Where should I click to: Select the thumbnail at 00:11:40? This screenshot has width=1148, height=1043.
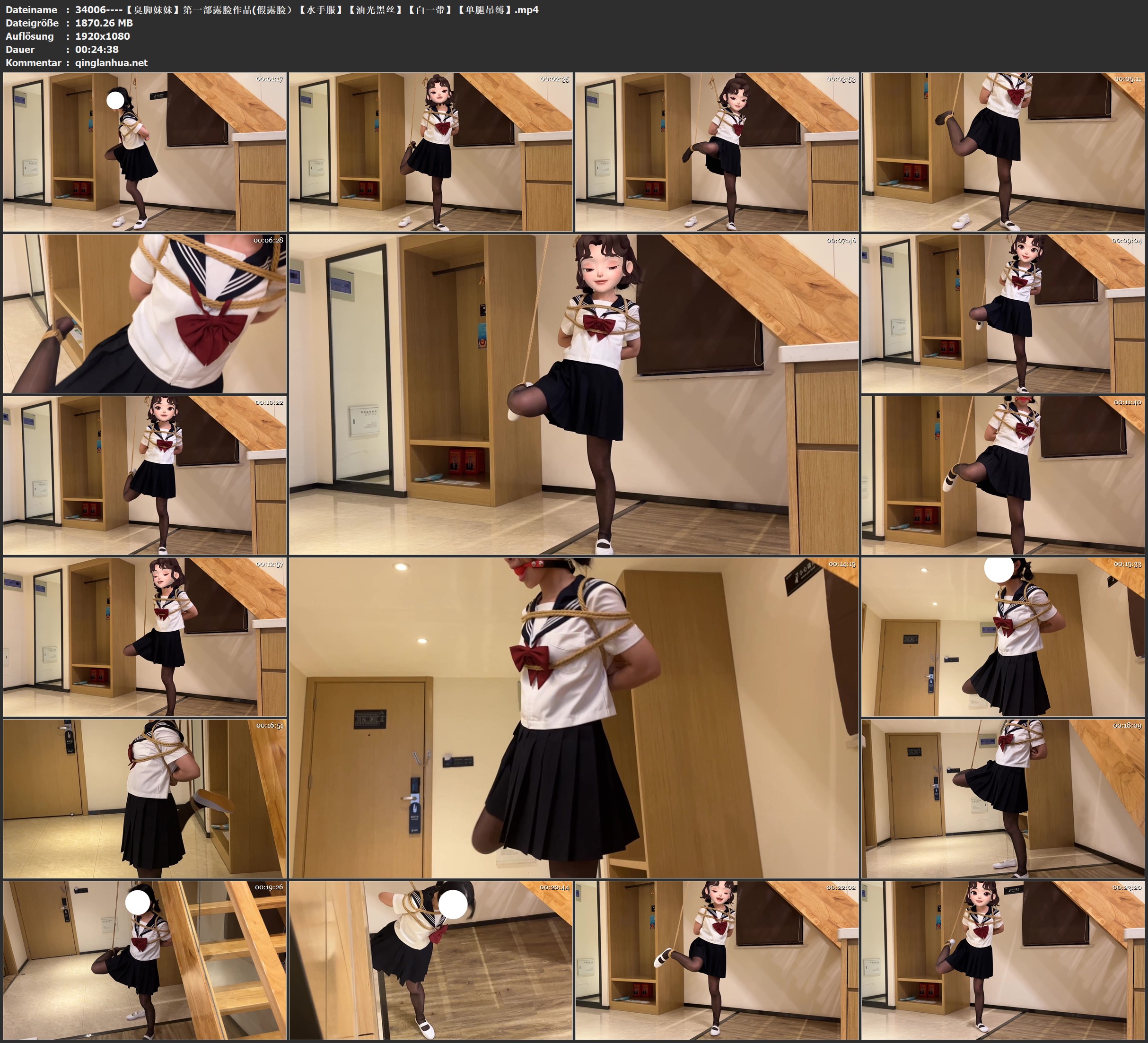(1003, 475)
